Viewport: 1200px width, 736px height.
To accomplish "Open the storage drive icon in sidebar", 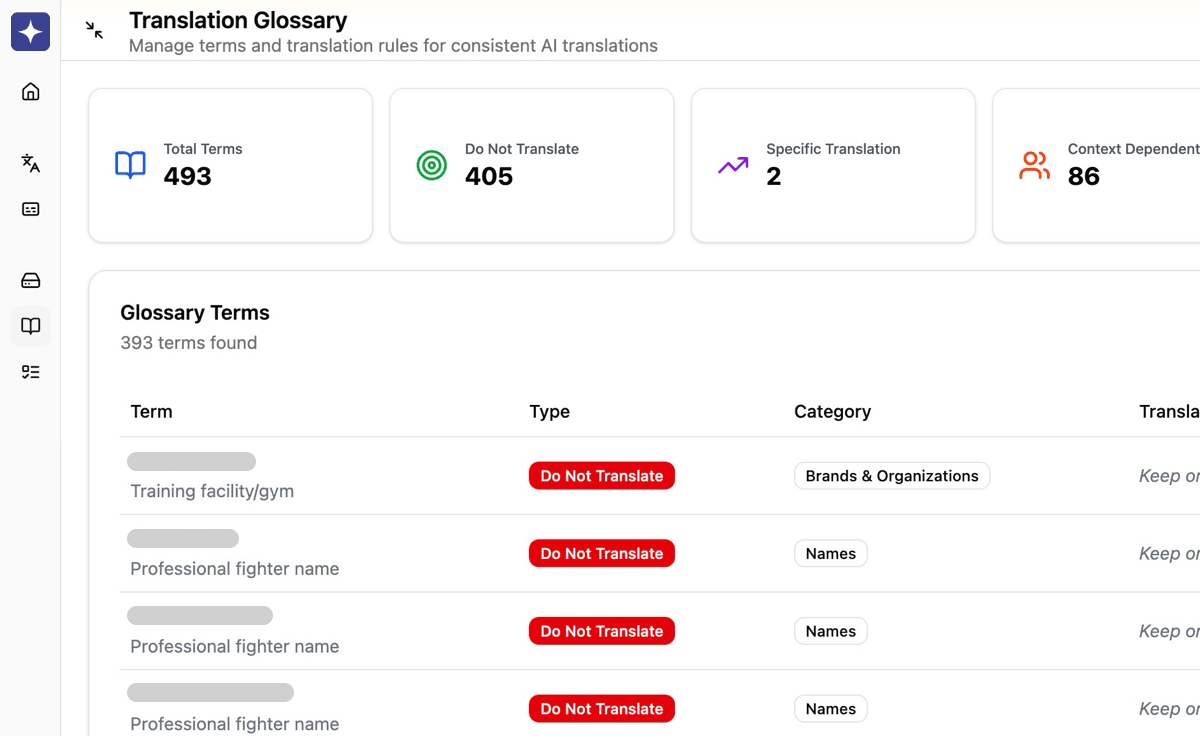I will 30,280.
